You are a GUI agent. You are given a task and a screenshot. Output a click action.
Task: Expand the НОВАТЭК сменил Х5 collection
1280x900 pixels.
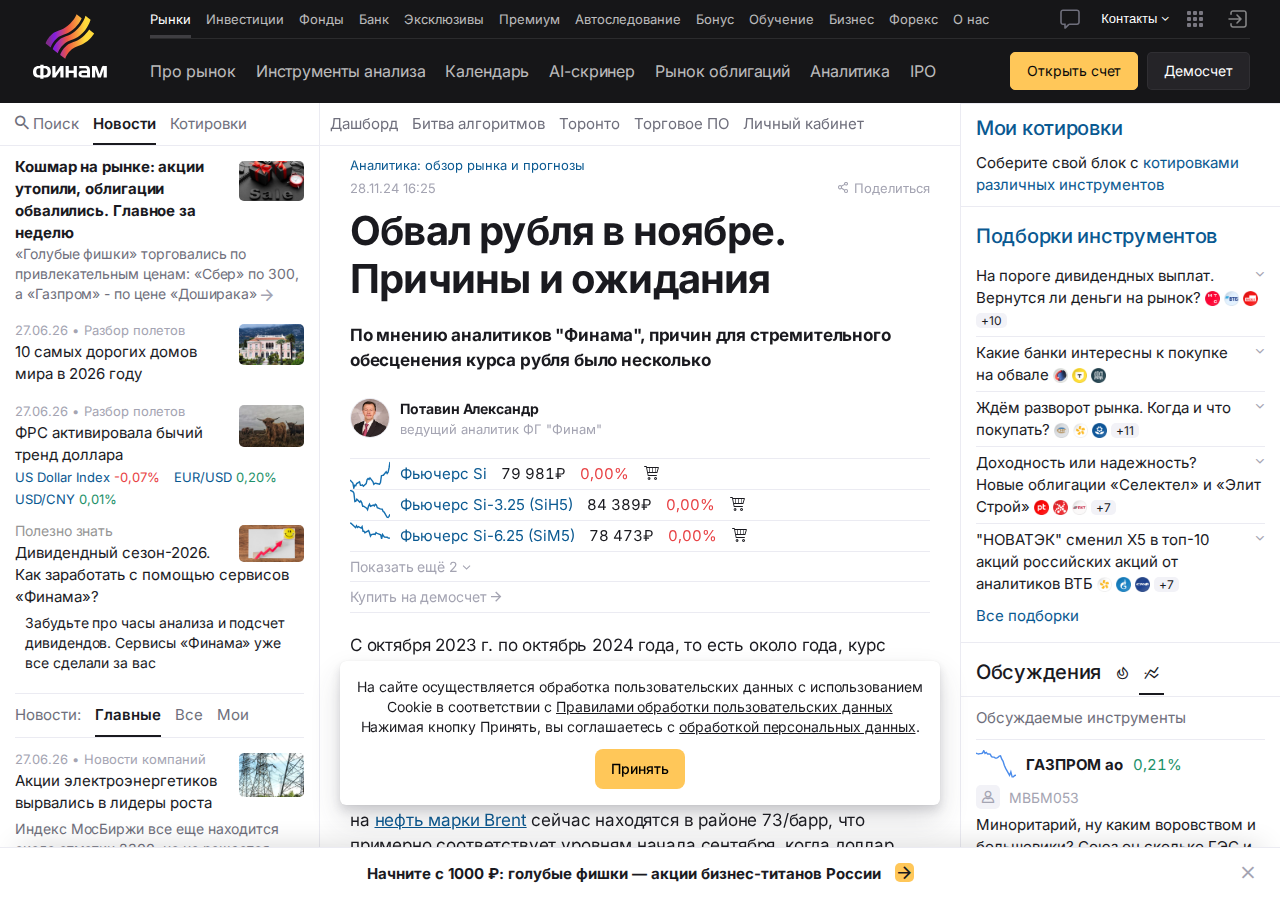click(1260, 538)
